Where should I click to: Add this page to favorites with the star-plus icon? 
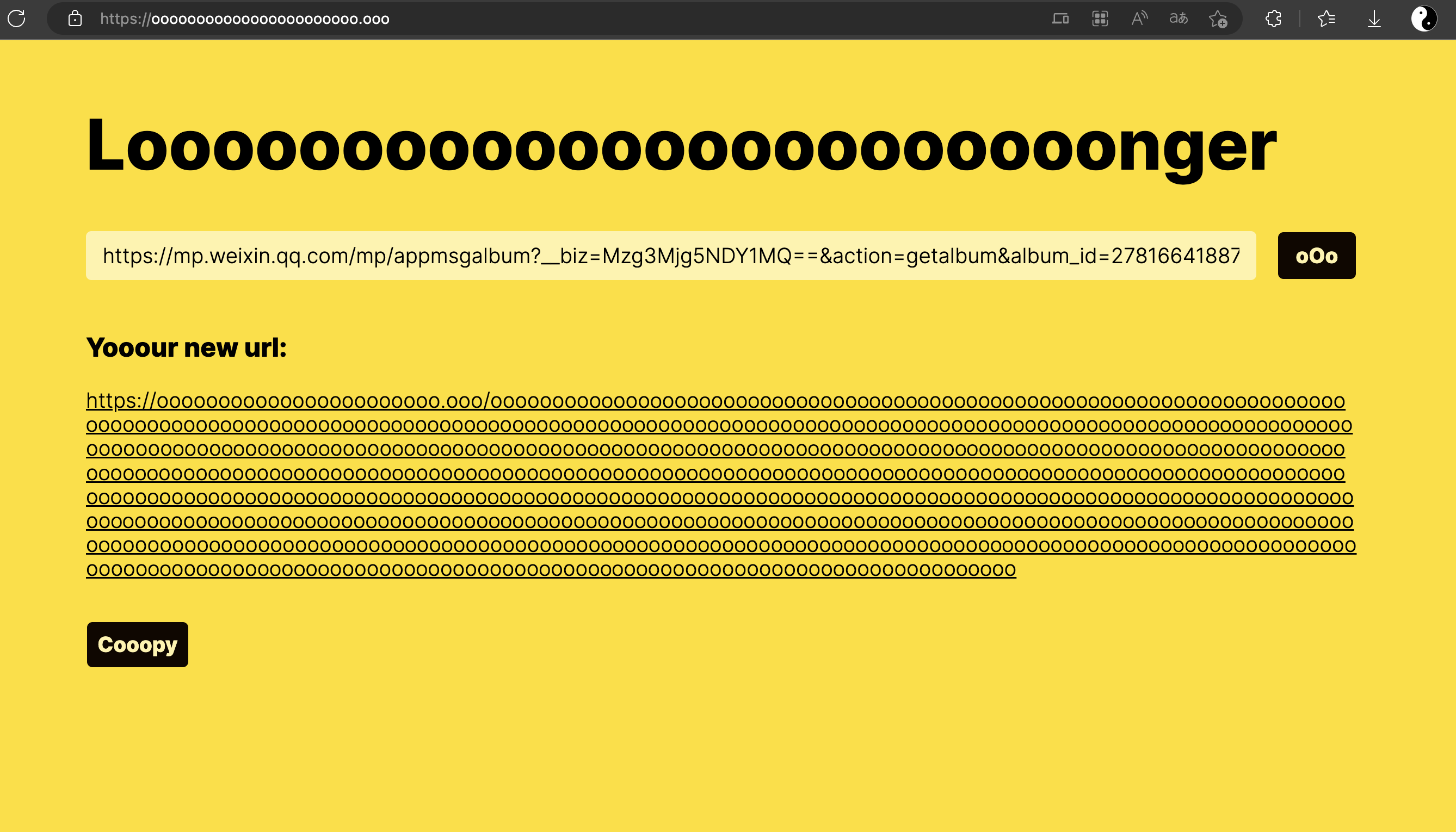pos(1218,20)
